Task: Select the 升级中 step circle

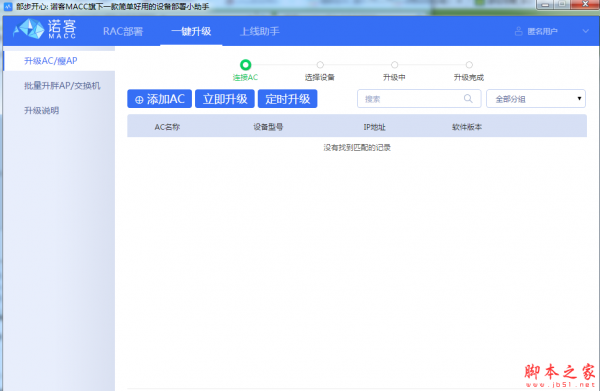Action: (x=395, y=65)
